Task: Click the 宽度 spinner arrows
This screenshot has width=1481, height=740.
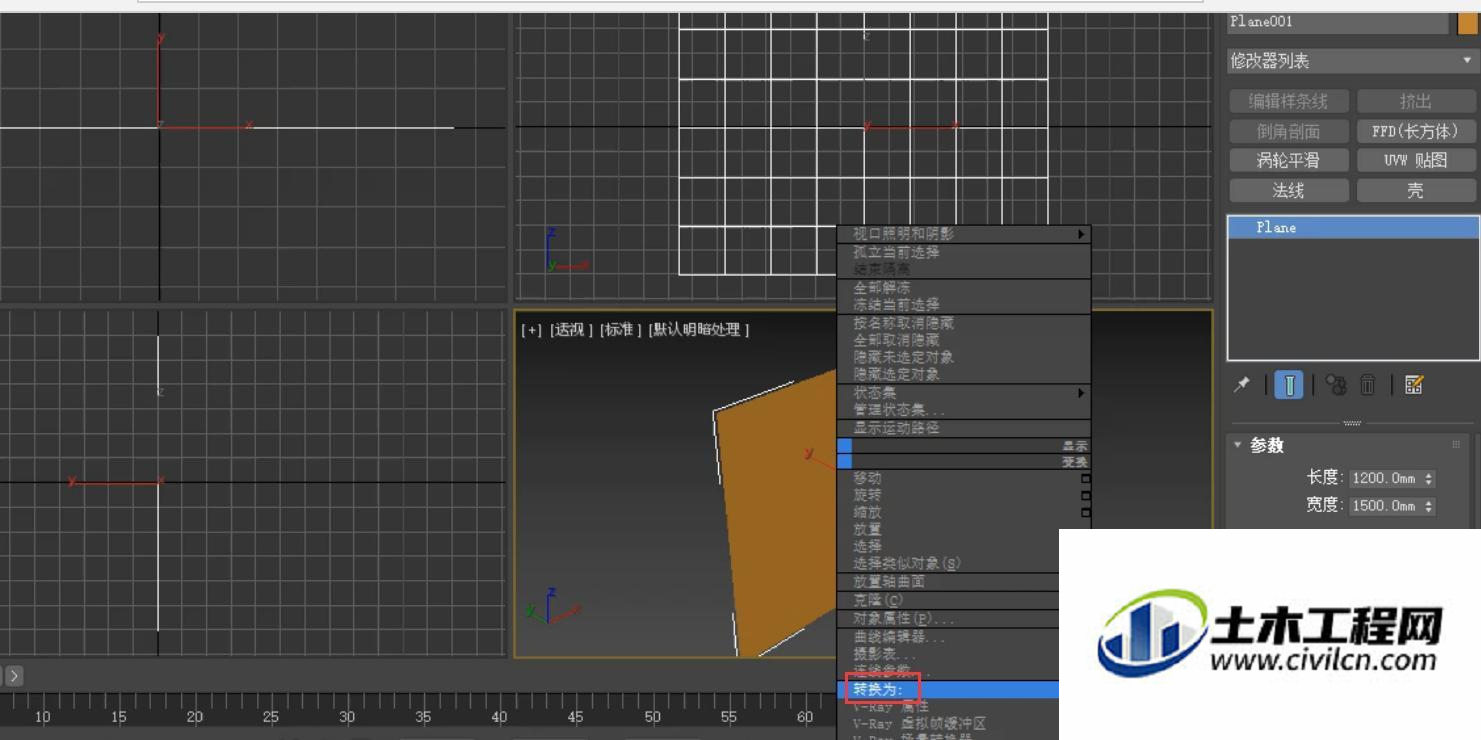Action: (1429, 507)
